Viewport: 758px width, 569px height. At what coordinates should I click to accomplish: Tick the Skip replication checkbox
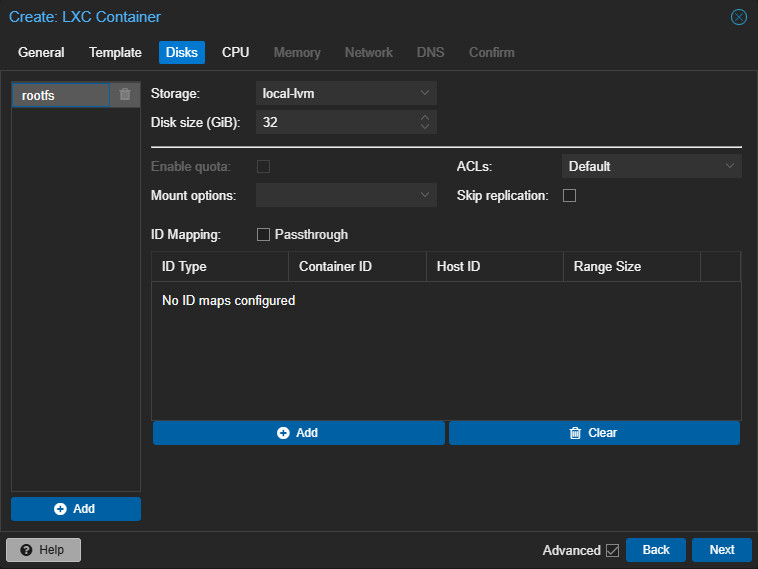tap(569, 195)
